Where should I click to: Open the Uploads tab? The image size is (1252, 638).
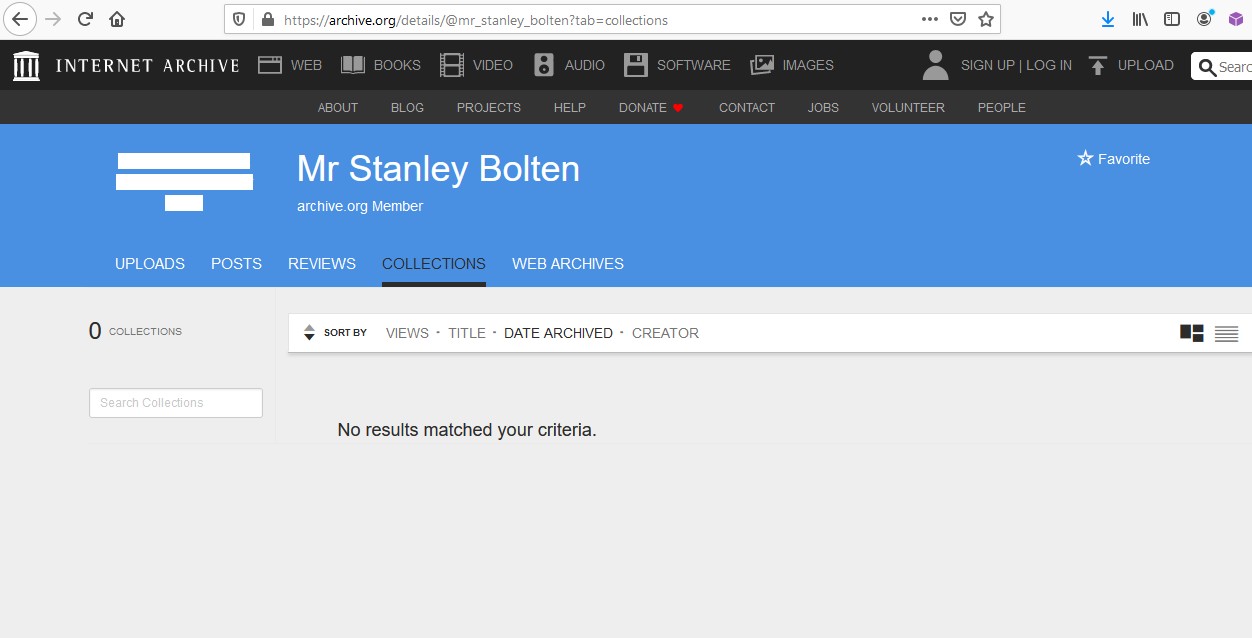(x=150, y=264)
